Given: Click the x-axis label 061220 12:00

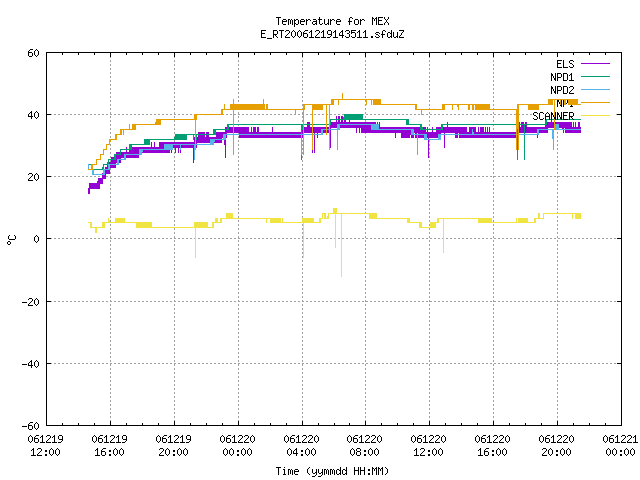Looking at the screenshot, I should pos(429,446).
